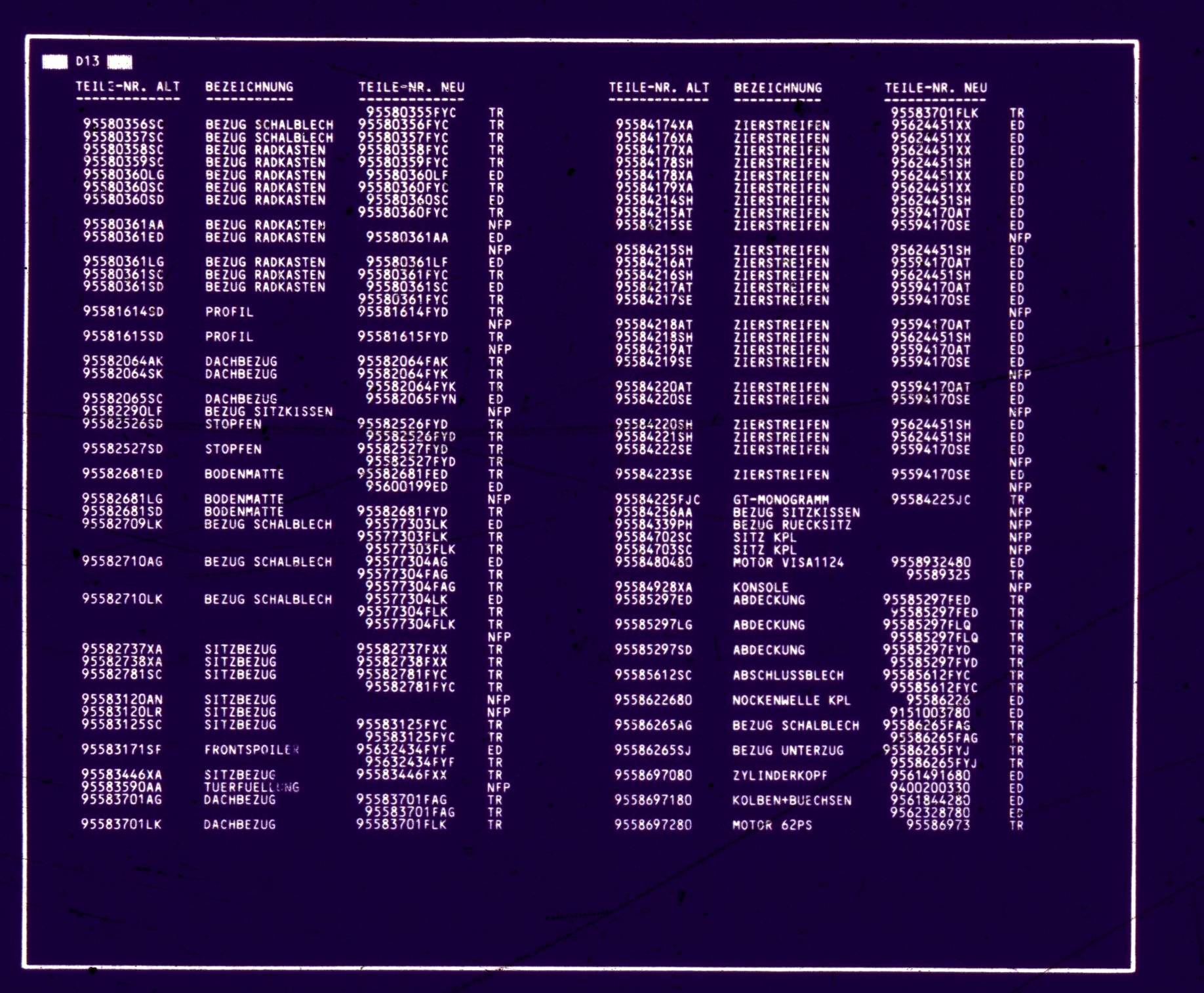Click ZIERSTREIFEN part 95584214SH
The width and height of the screenshot is (1204, 993).
[654, 200]
